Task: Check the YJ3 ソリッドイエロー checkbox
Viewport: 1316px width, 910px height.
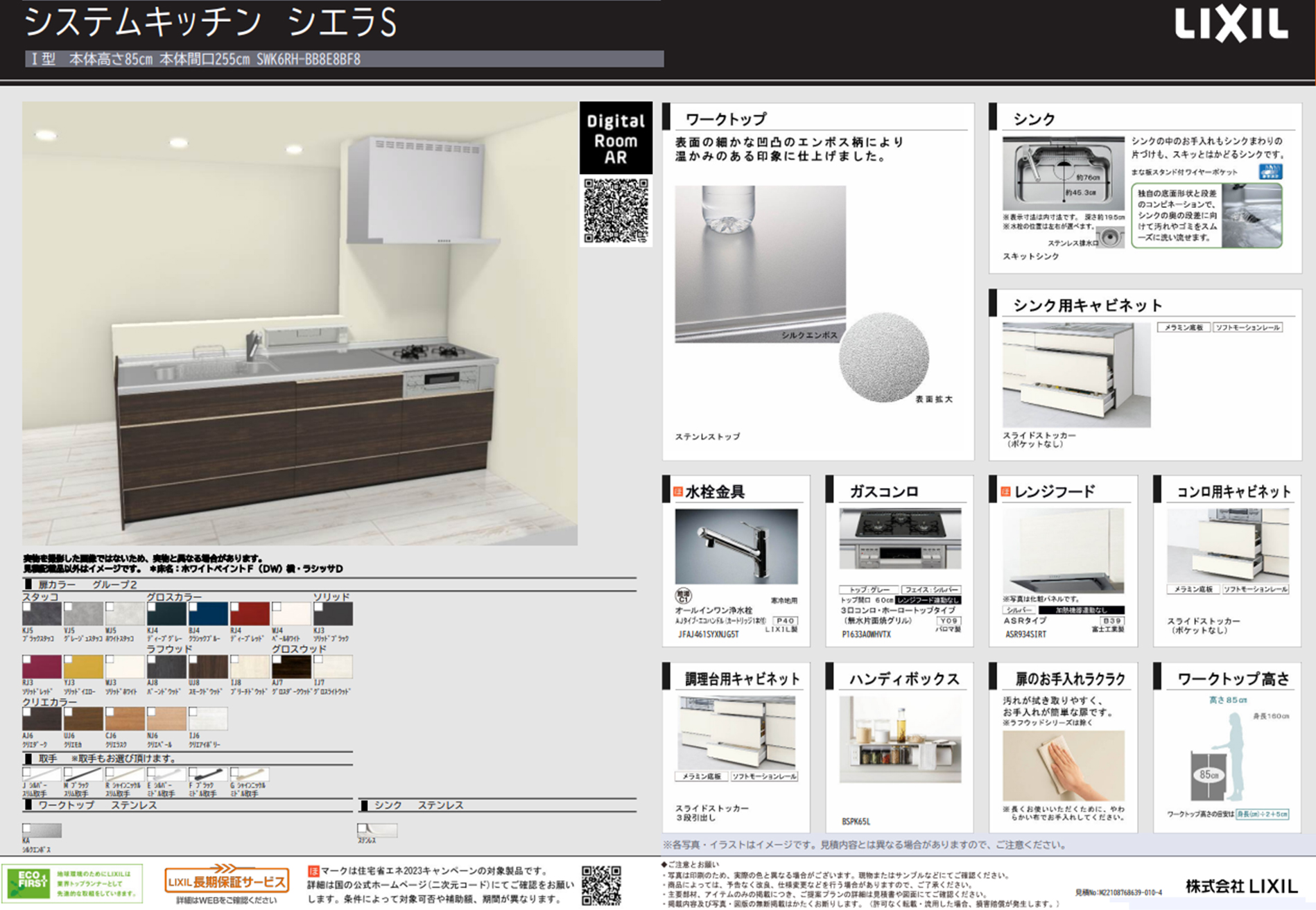Action: (68, 659)
